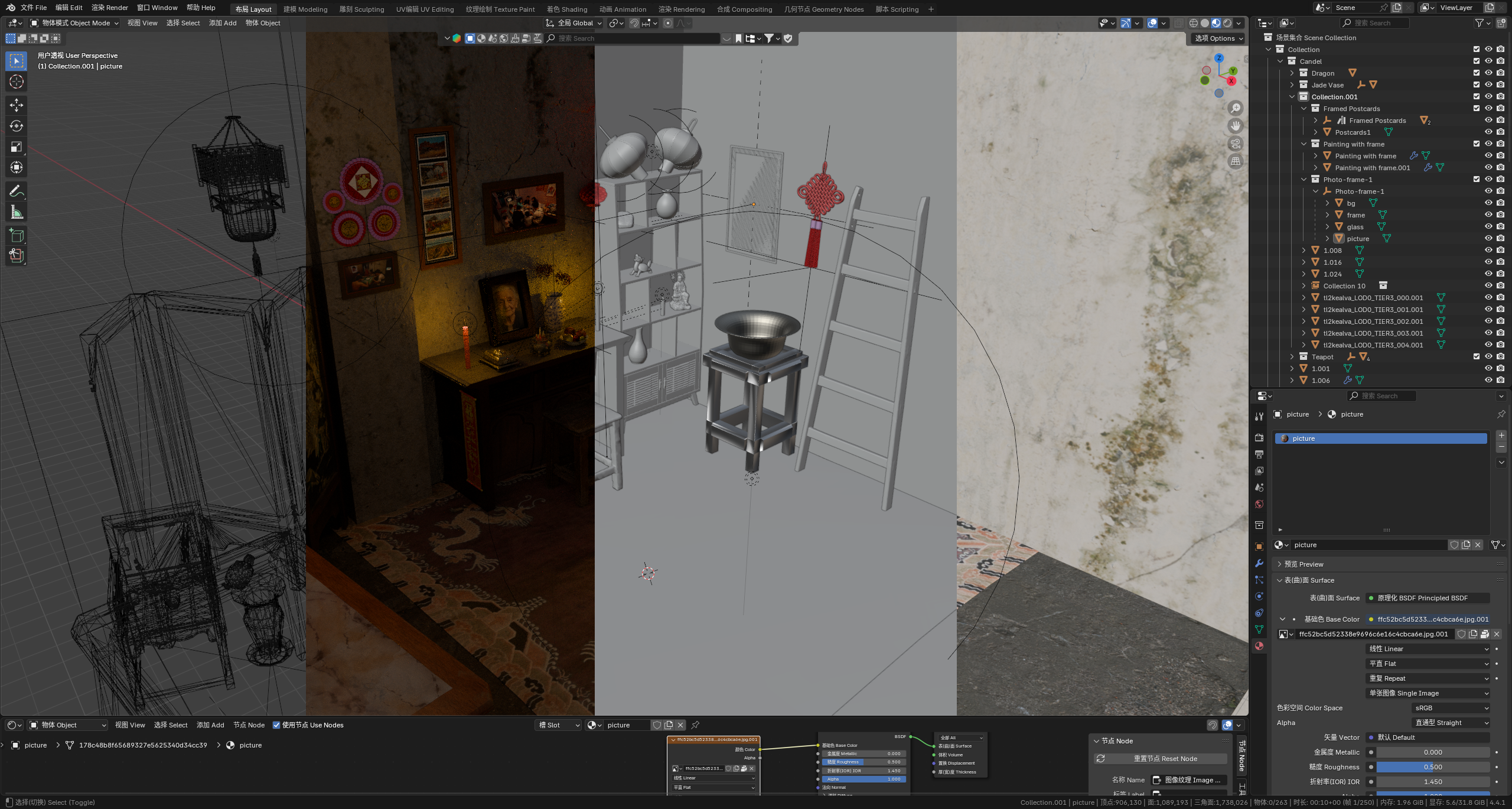
Task: Select the Move tool
Action: 17,105
